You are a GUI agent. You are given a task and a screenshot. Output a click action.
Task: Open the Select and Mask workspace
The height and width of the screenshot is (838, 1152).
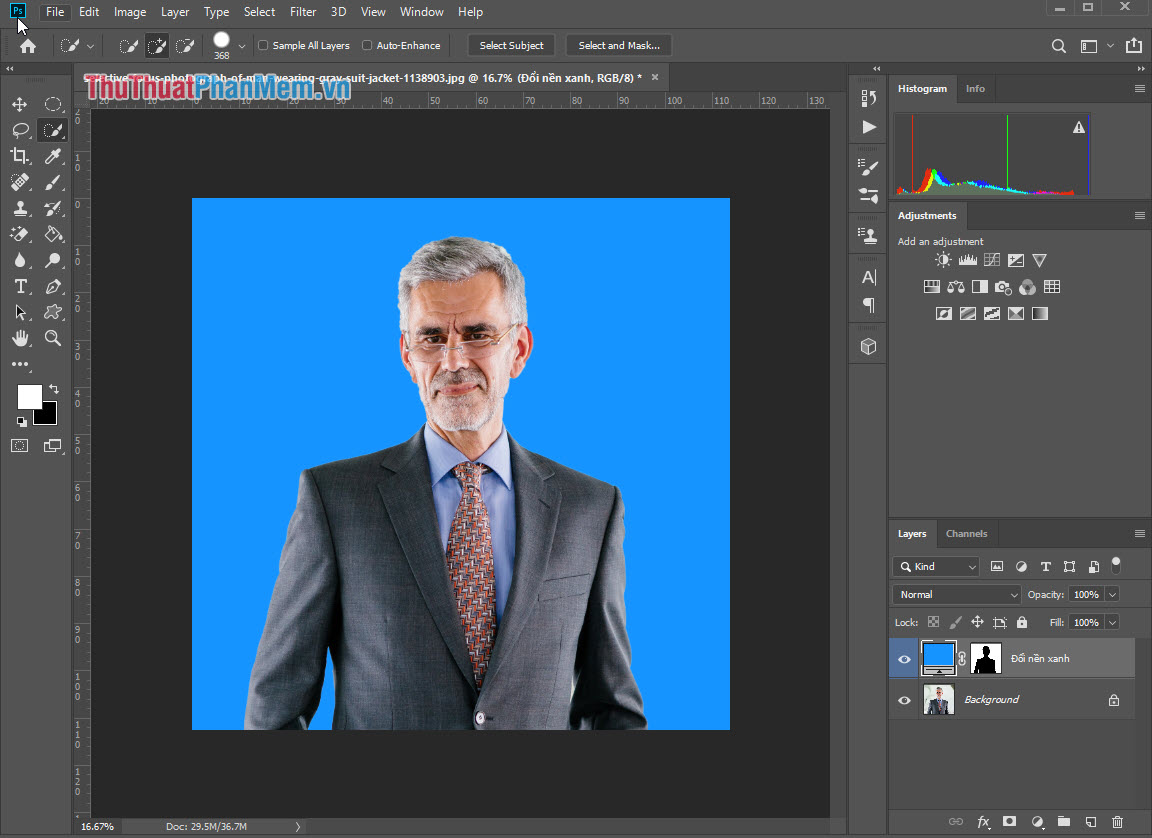(618, 45)
